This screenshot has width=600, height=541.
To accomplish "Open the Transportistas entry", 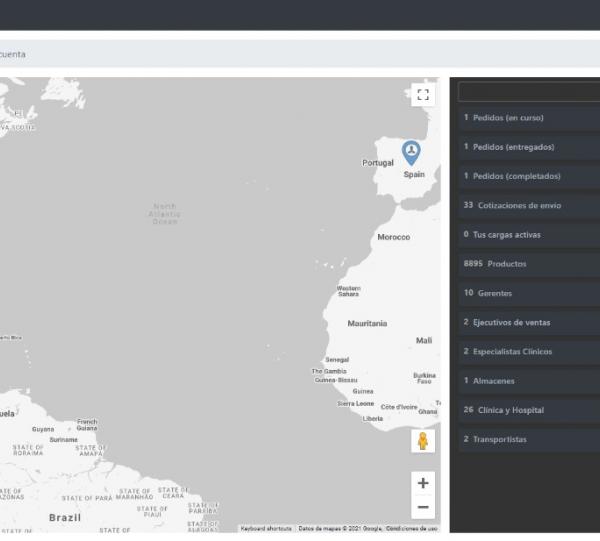I will [529, 439].
